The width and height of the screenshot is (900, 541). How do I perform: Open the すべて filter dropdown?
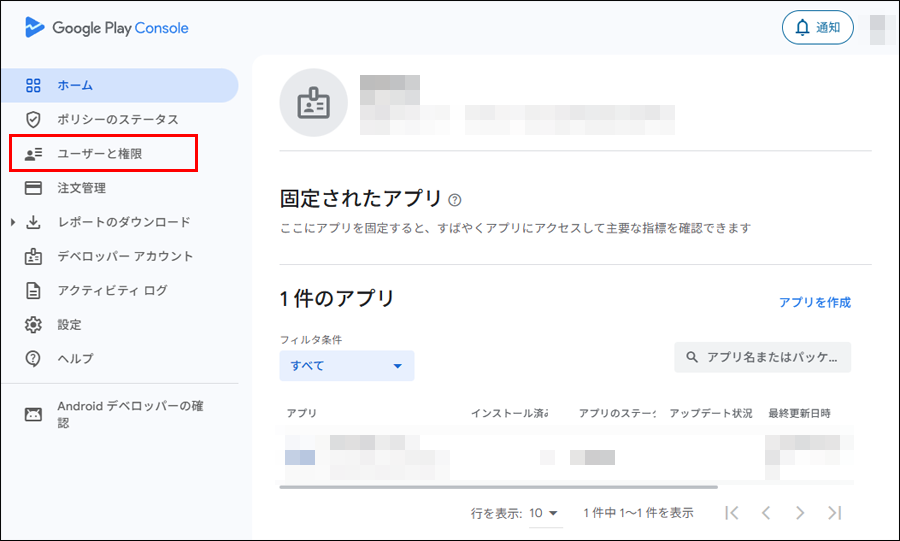pyautogui.click(x=347, y=365)
